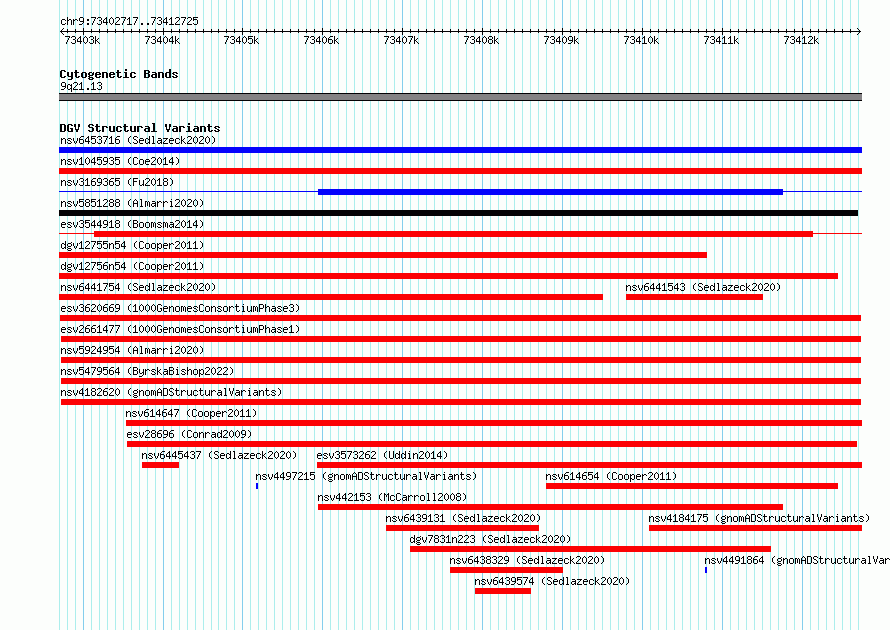Click the gray 9q21.13 cytogenetic band

[x=460, y=97]
